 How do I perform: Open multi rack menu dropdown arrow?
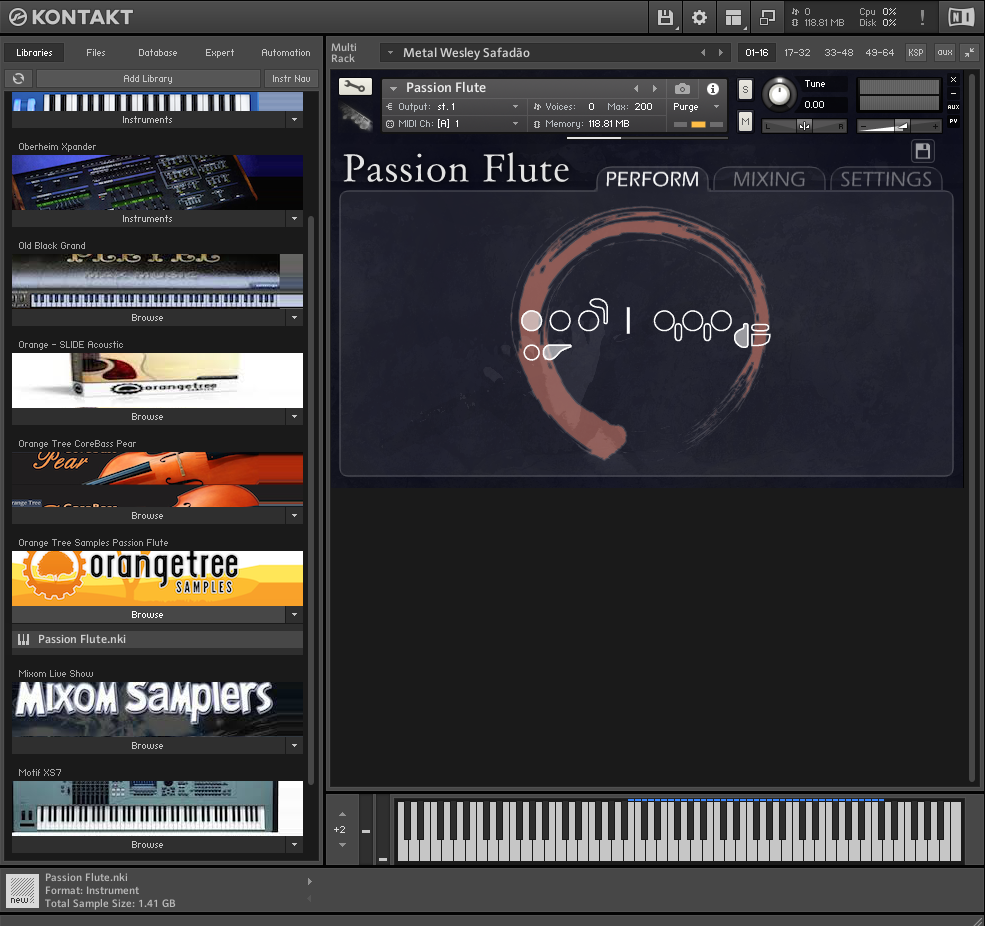click(x=390, y=53)
